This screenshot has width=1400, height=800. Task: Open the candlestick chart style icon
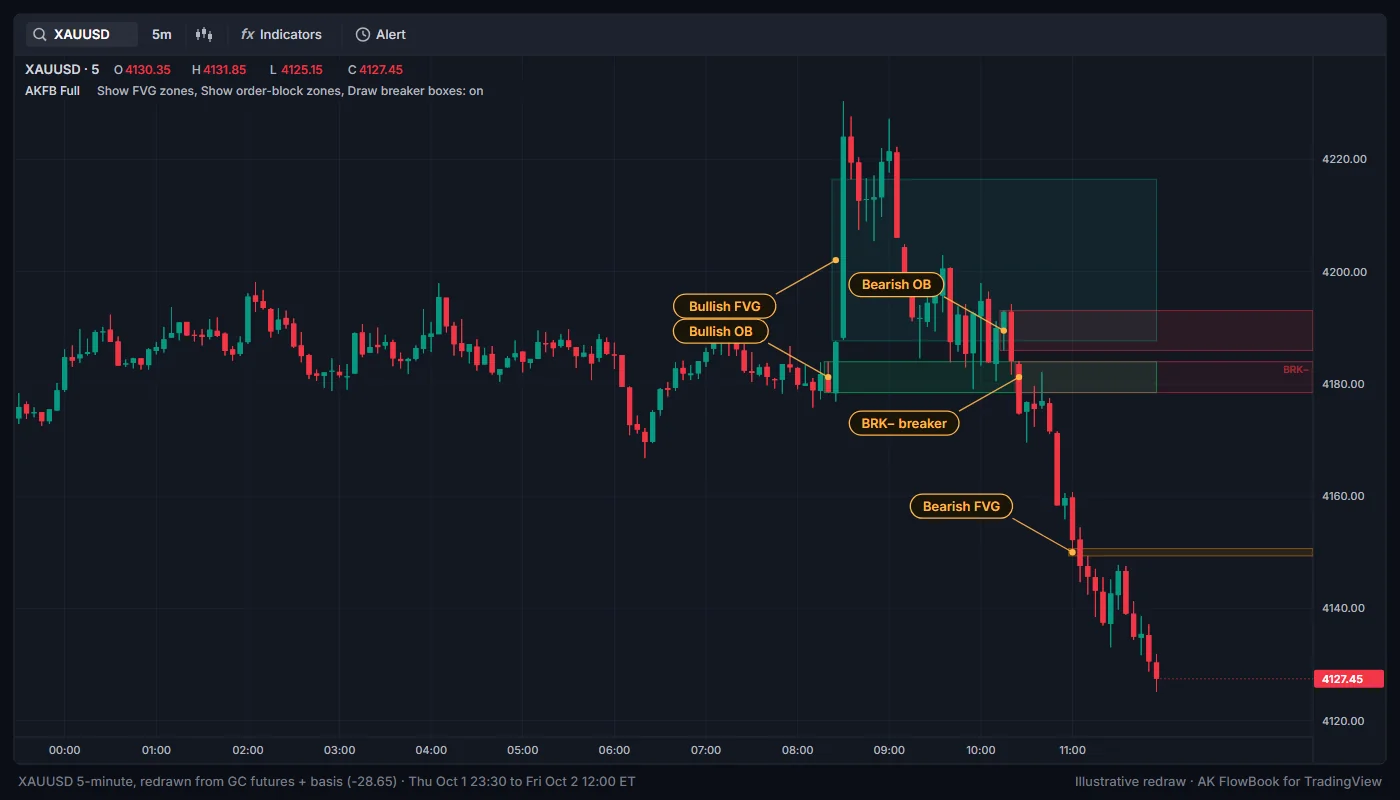[204, 34]
